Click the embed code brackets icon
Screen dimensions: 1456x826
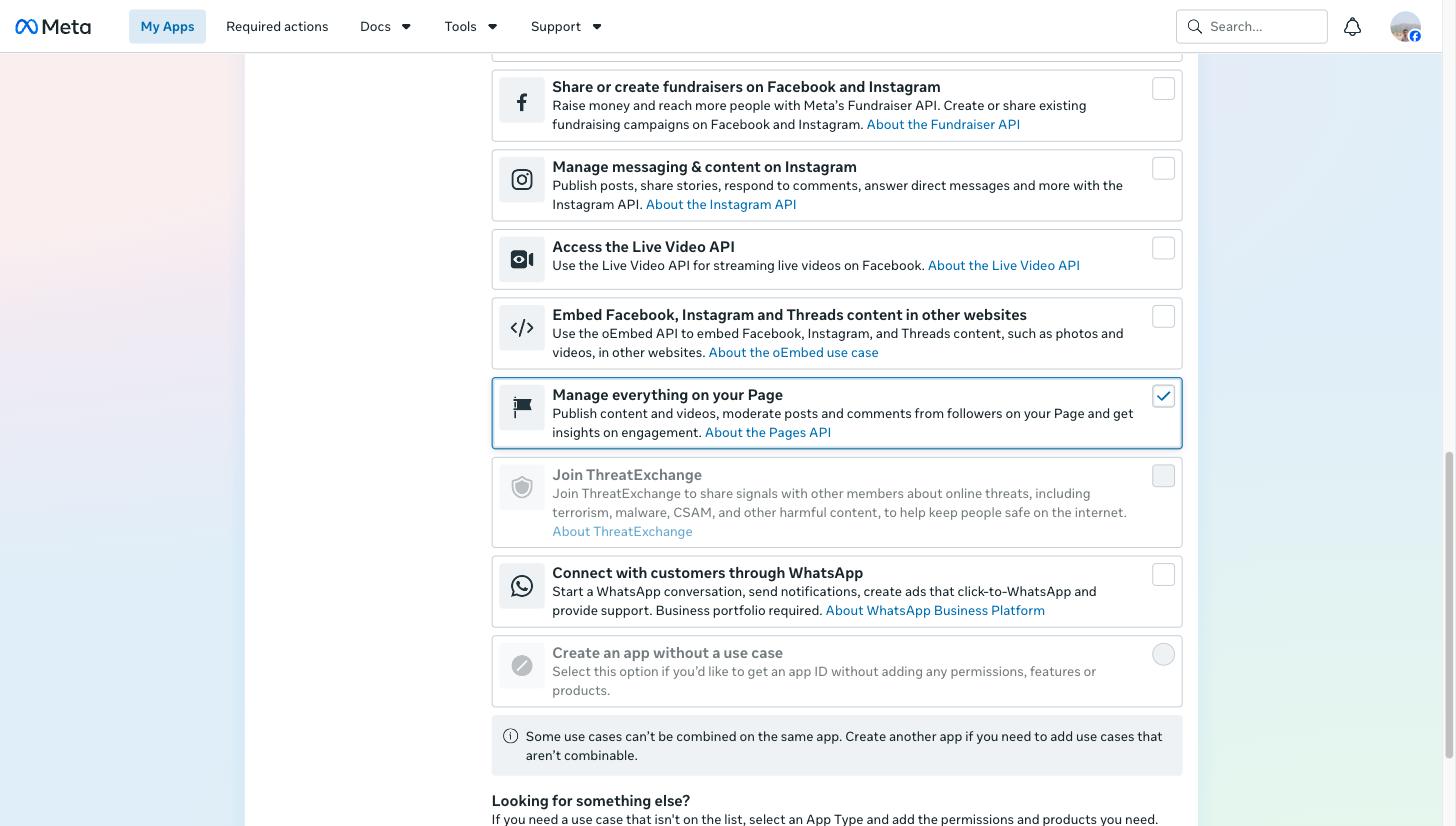[522, 327]
